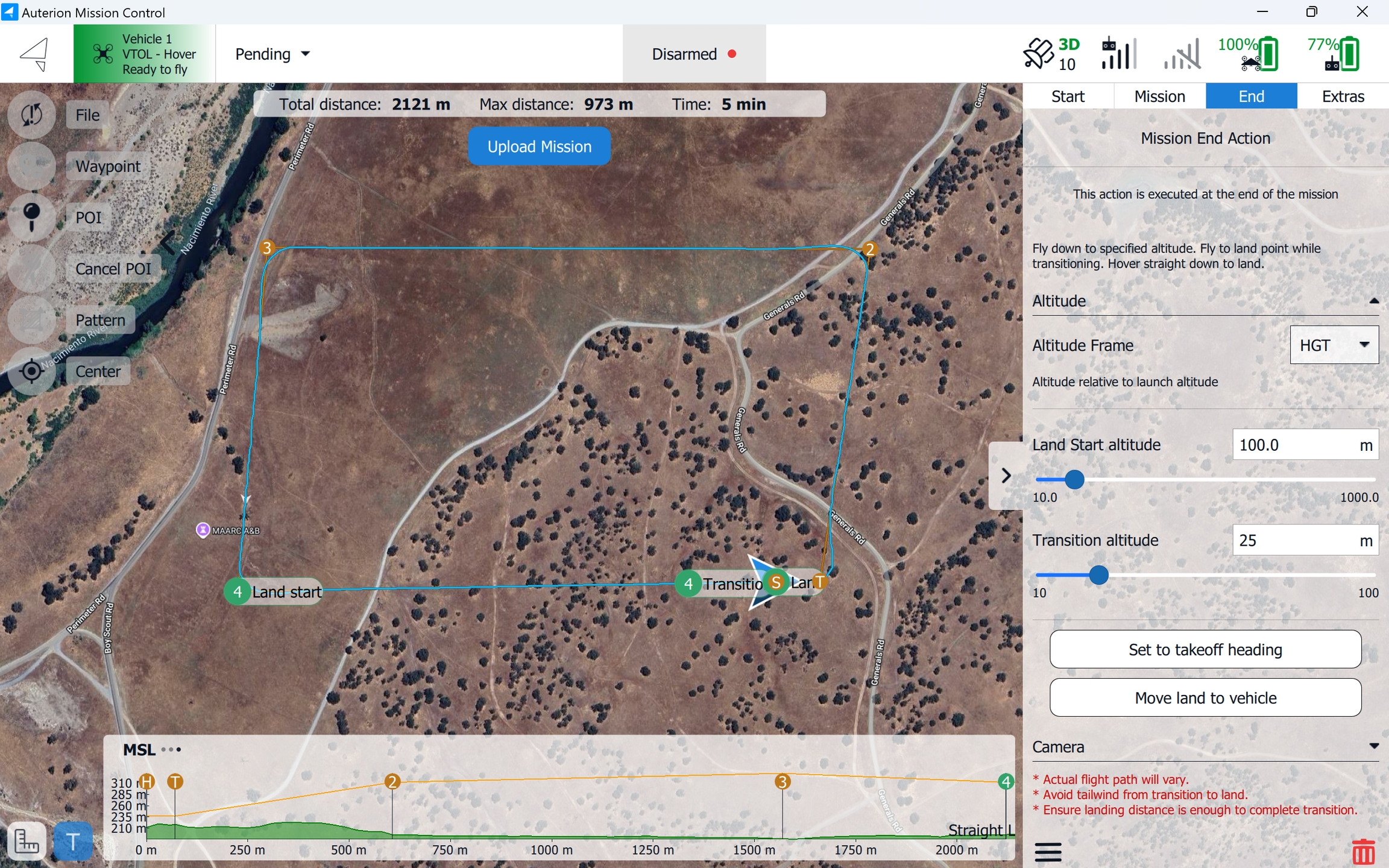Select the POI pin tool

[31, 217]
